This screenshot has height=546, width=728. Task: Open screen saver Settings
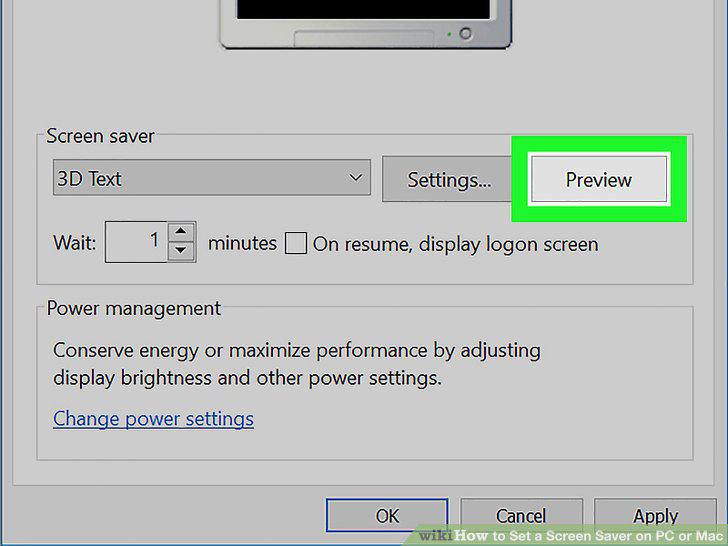pos(448,179)
